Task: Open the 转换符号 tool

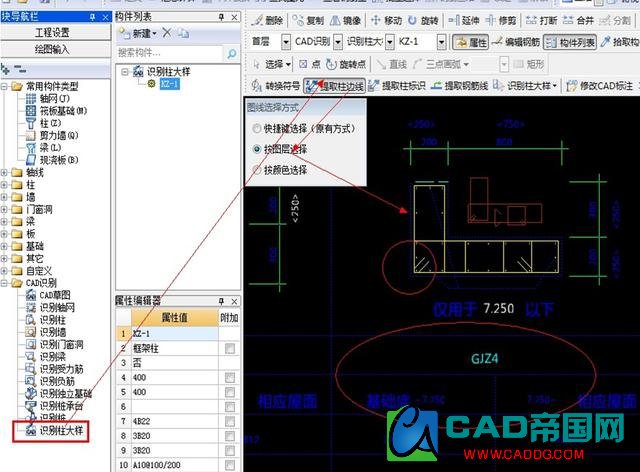Action: pyautogui.click(x=276, y=86)
